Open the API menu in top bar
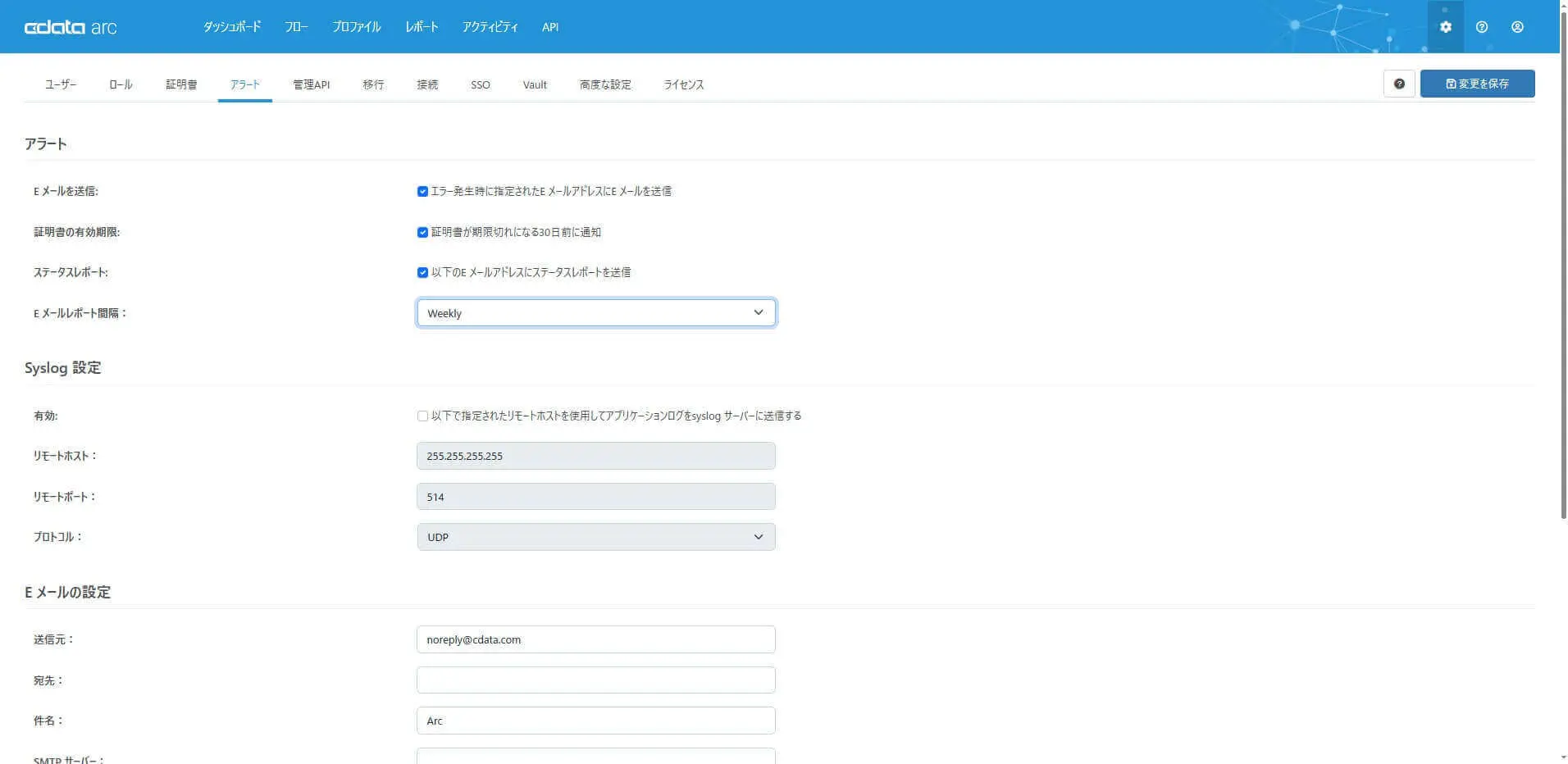 pos(550,27)
